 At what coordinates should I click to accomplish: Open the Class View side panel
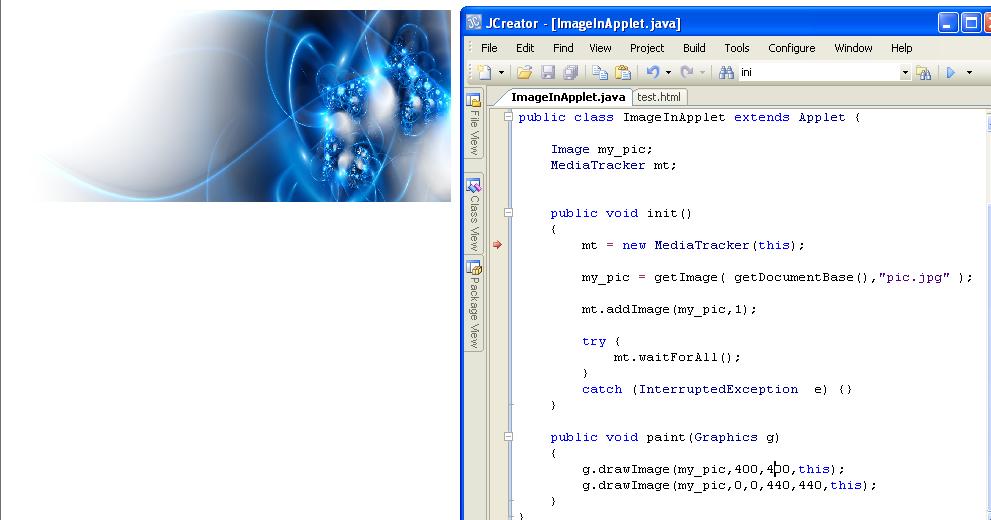(x=474, y=214)
